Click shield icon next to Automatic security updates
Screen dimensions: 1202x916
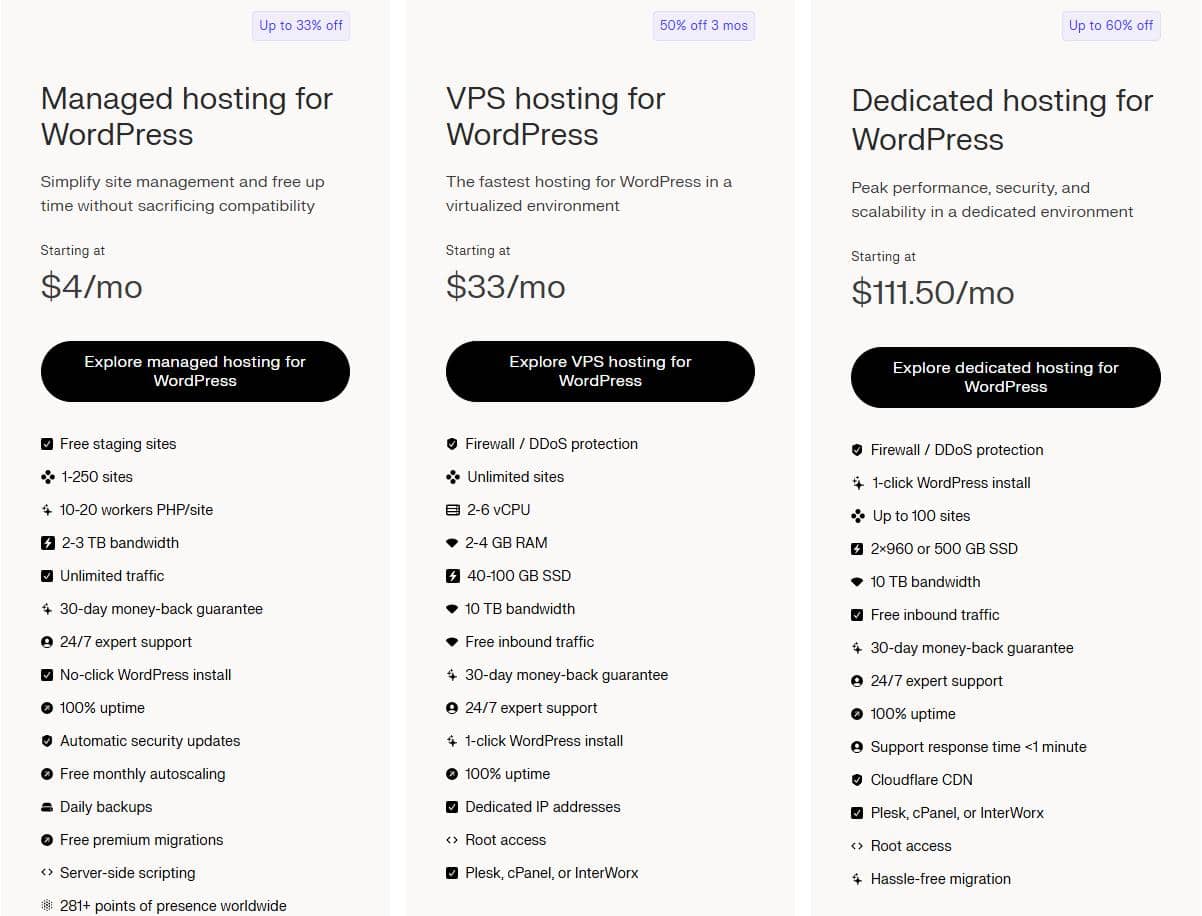[x=47, y=741]
